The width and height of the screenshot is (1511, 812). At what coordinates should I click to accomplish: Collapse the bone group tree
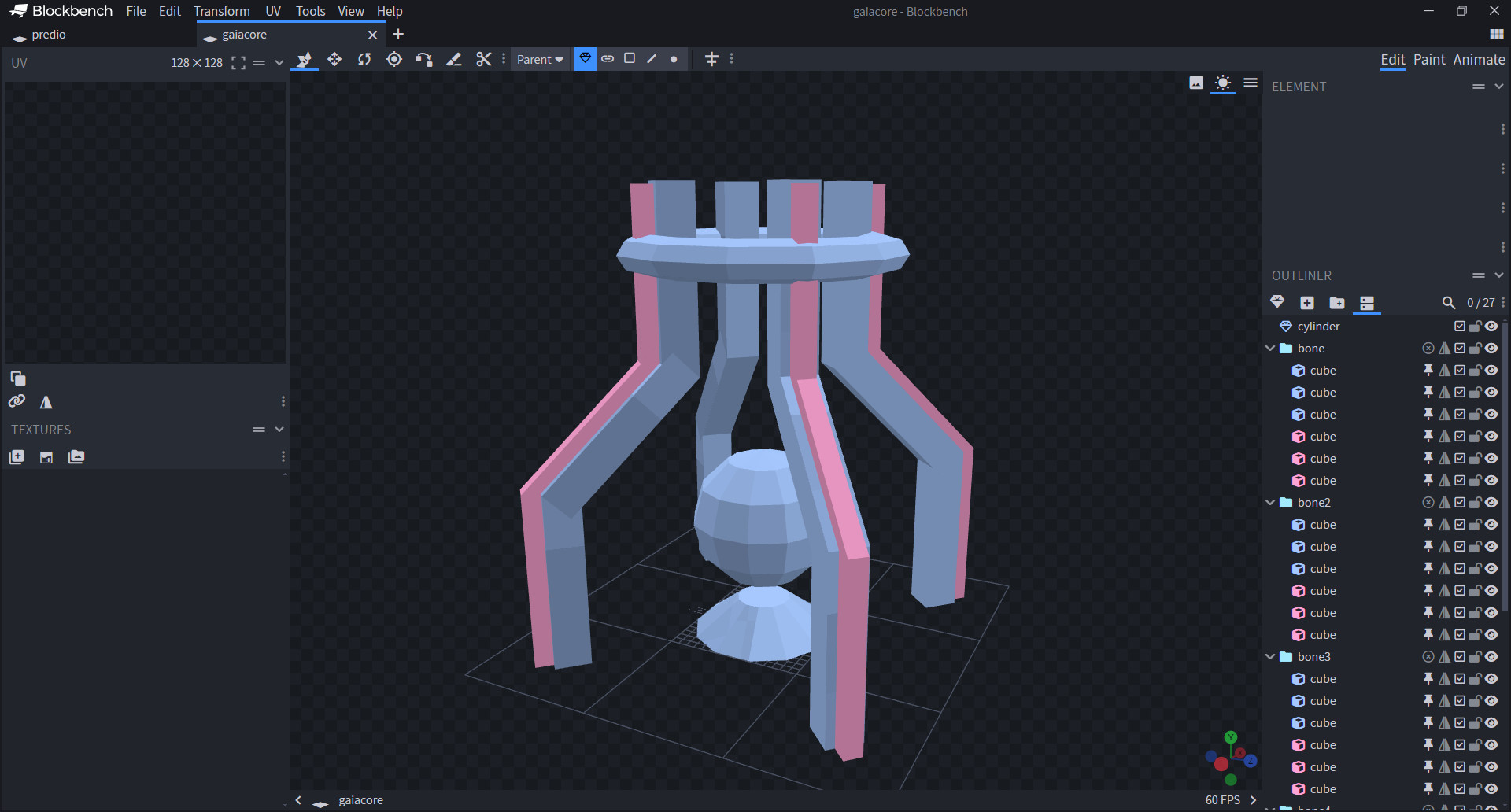click(x=1270, y=349)
